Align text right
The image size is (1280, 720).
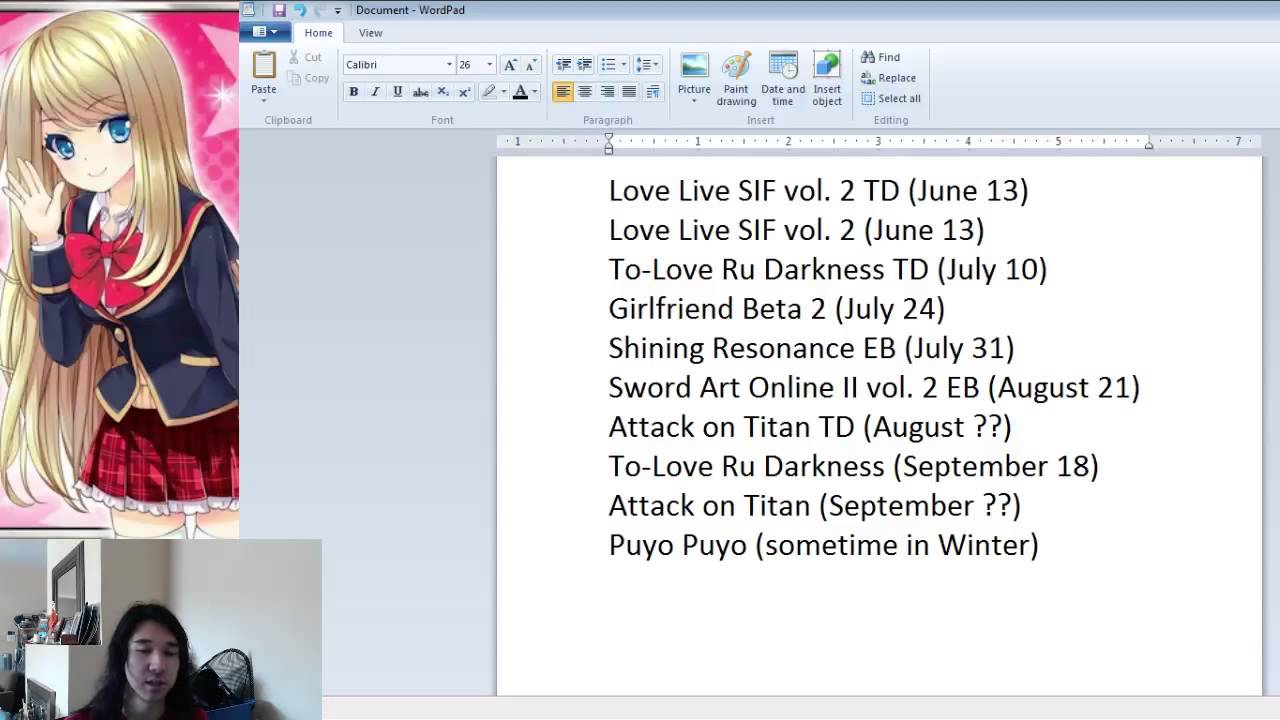point(607,92)
